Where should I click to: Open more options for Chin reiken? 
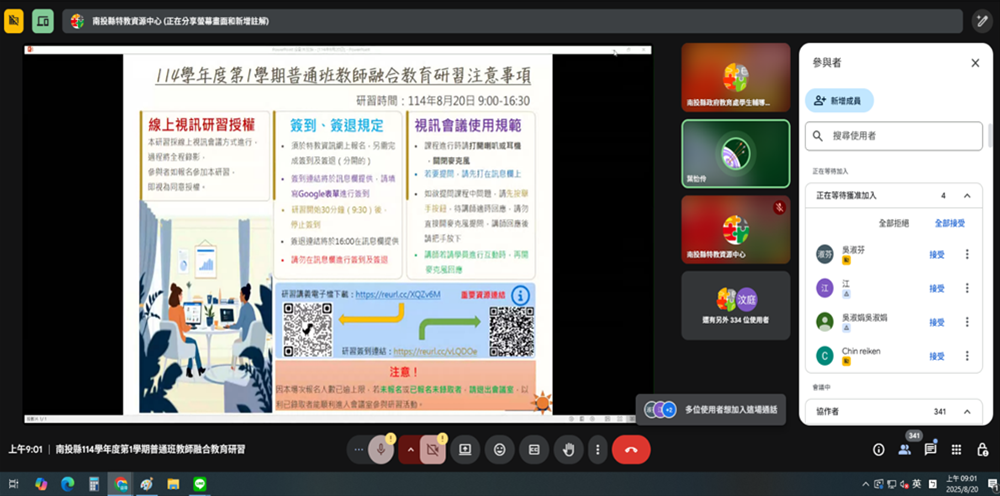point(966,356)
